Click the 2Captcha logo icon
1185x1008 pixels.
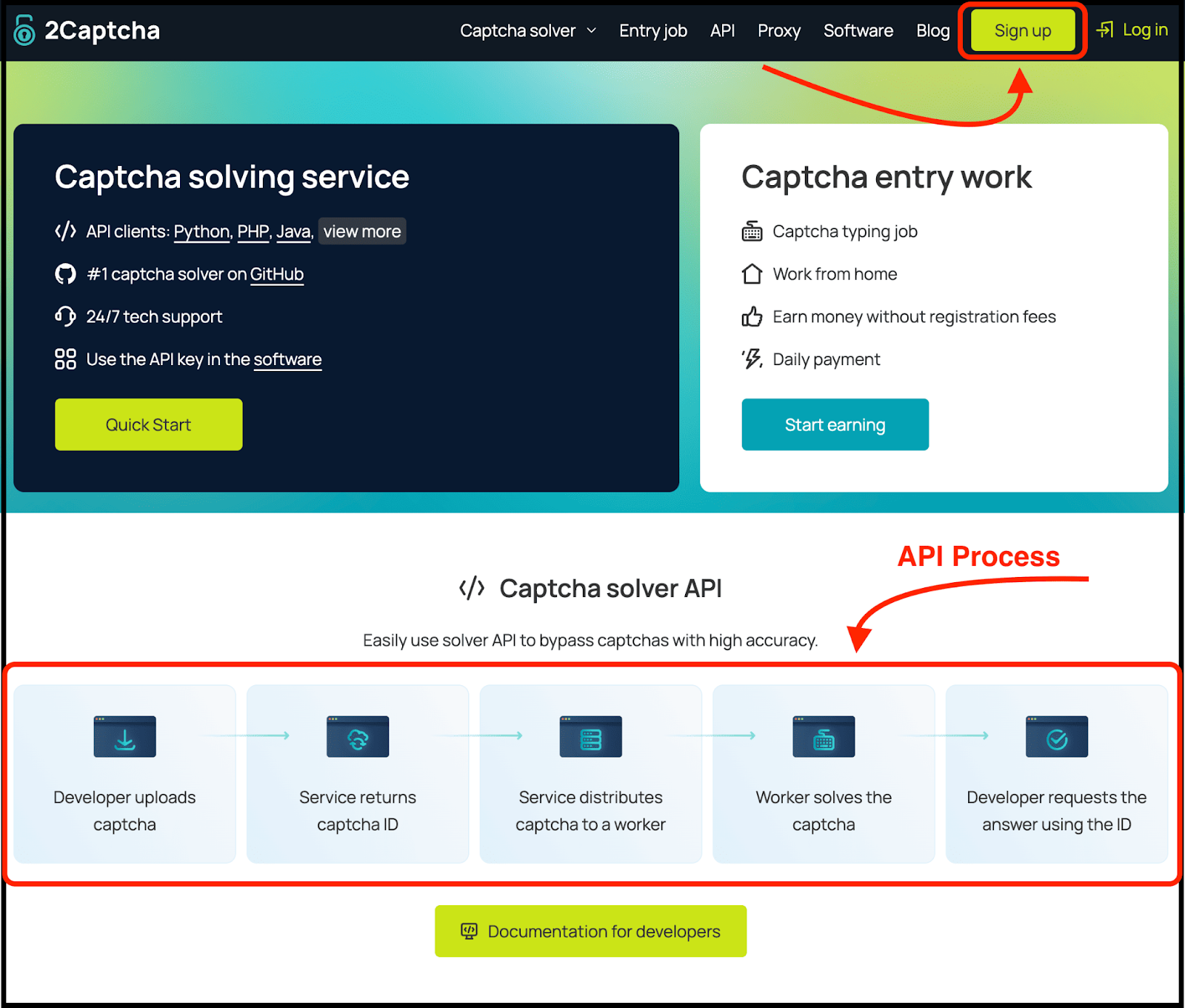(x=23, y=30)
